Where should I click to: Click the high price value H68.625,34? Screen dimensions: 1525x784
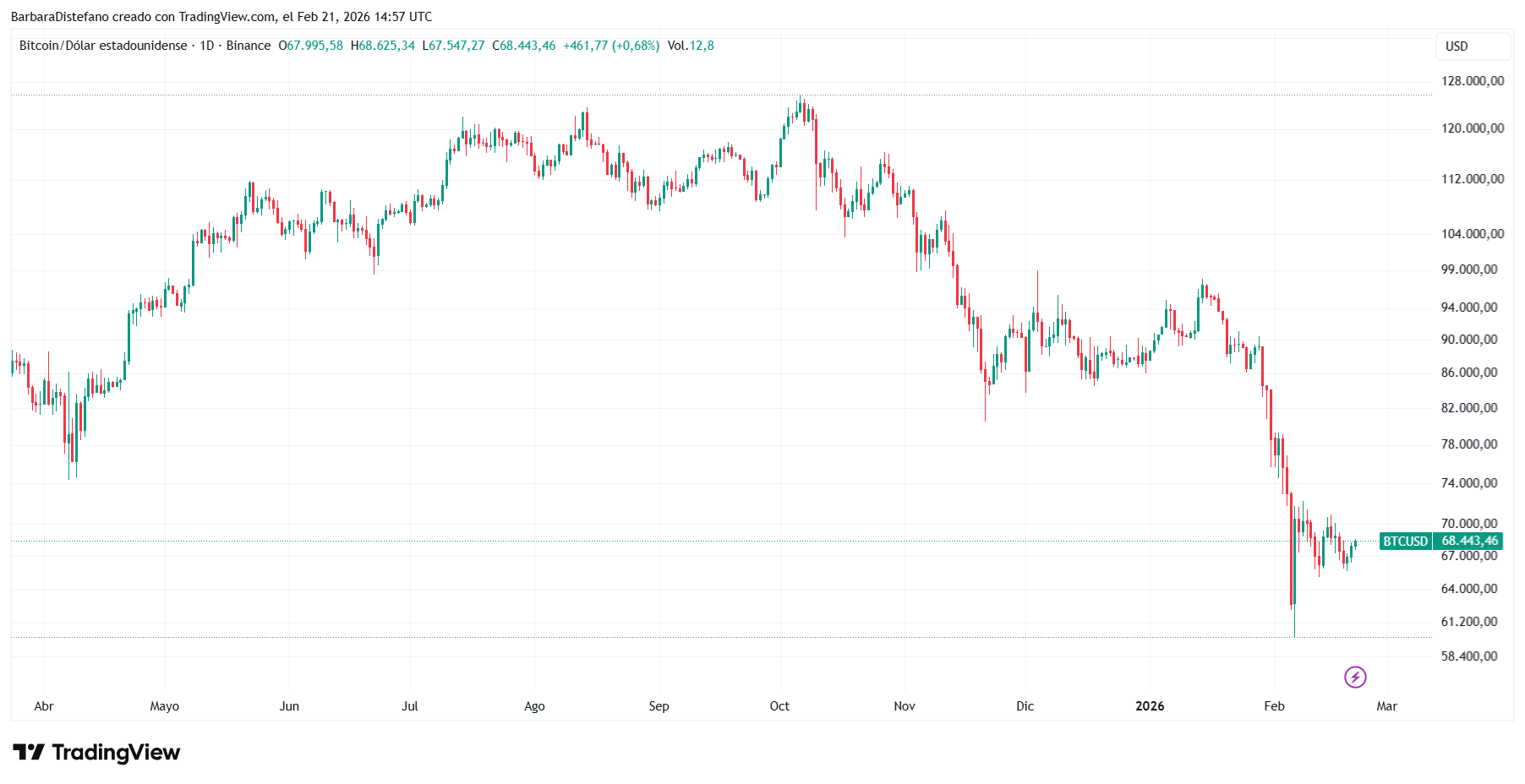pyautogui.click(x=383, y=46)
